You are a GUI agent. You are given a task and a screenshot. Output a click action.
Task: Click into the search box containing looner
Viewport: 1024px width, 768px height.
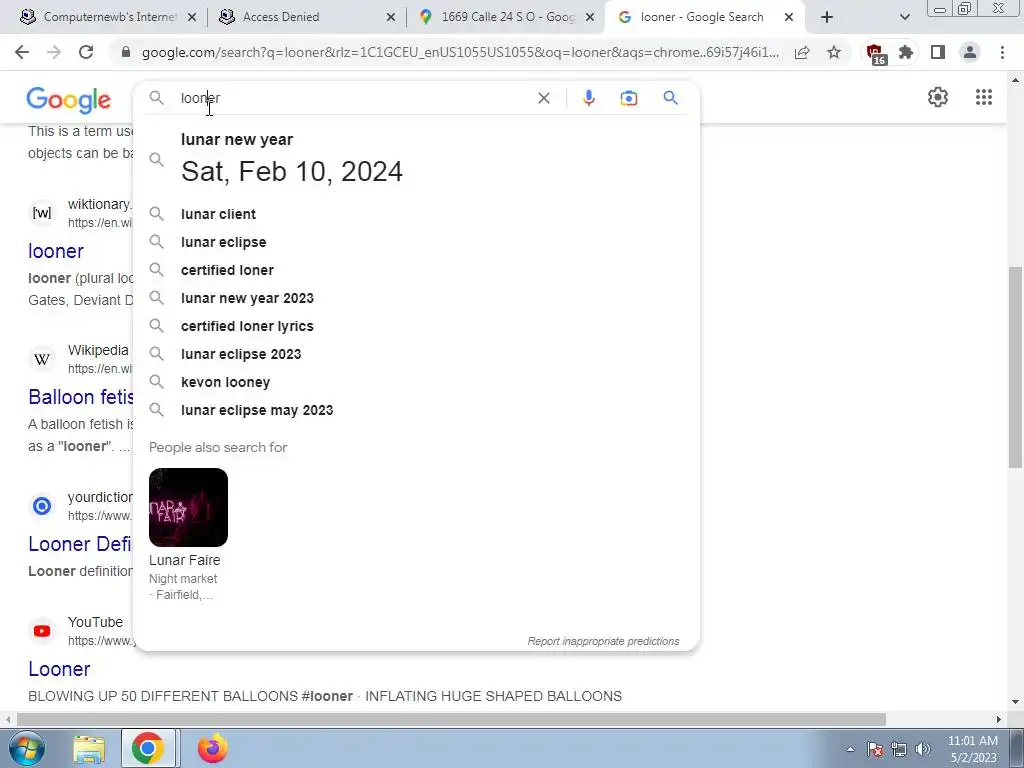tap(353, 98)
